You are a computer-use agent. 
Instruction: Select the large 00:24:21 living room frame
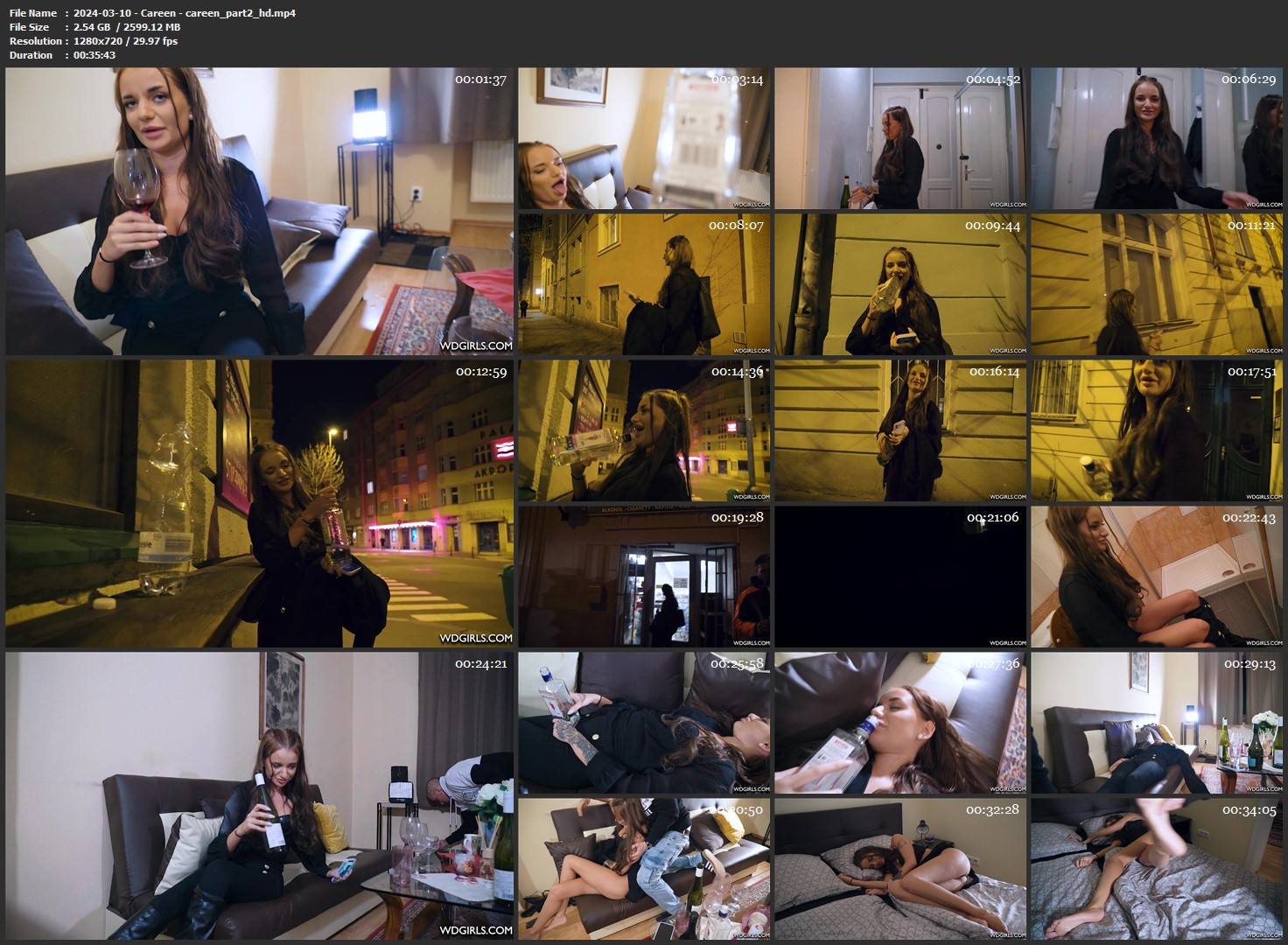pos(260,795)
